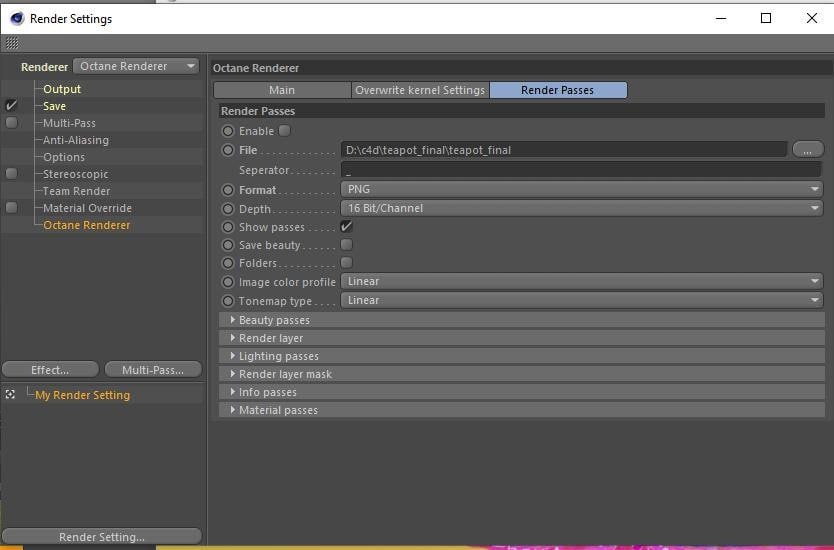The image size is (834, 550).
Task: Switch to the Main tab
Action: (x=282, y=90)
